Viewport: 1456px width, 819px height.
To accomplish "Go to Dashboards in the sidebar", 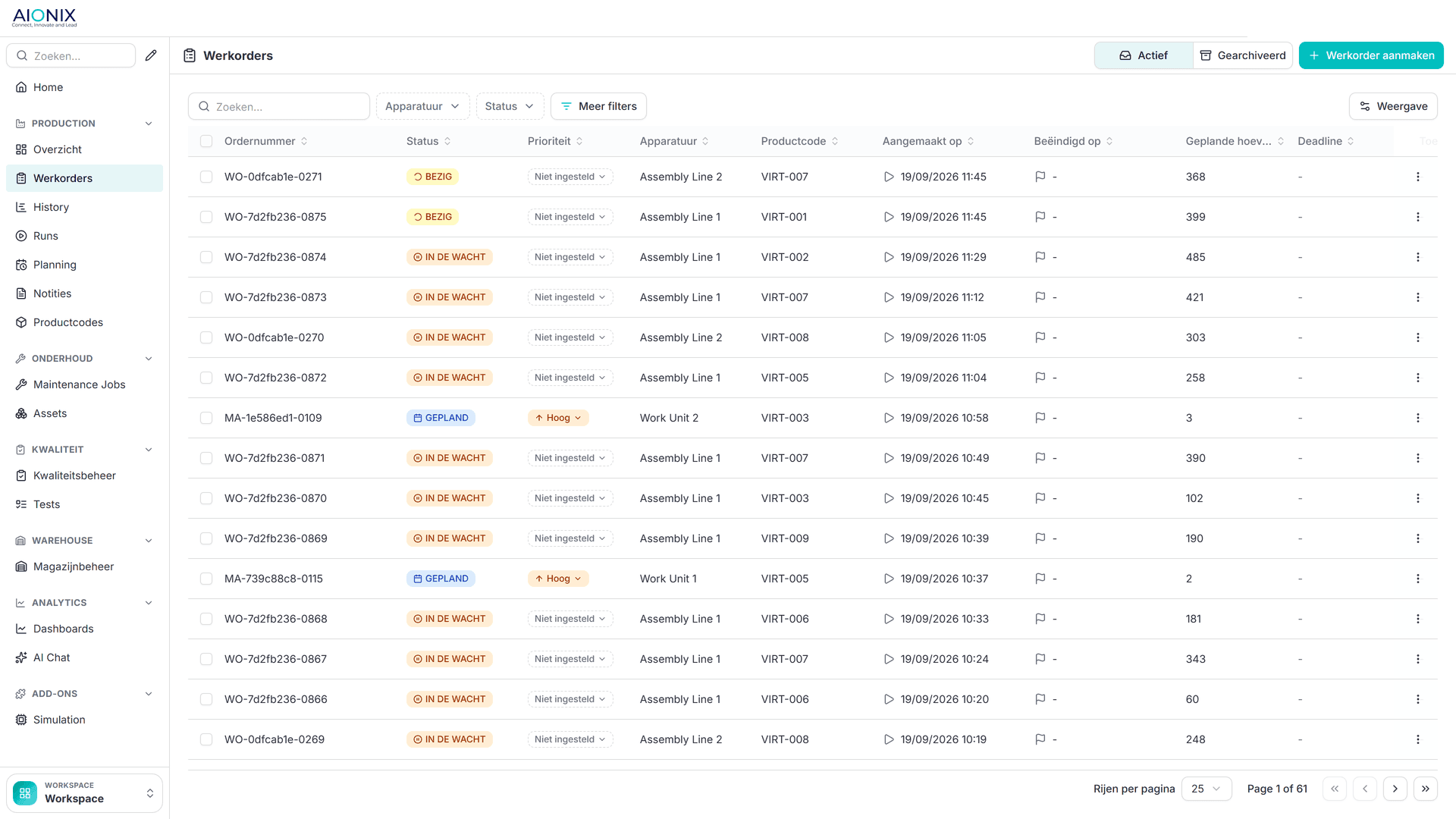I will coord(85,629).
